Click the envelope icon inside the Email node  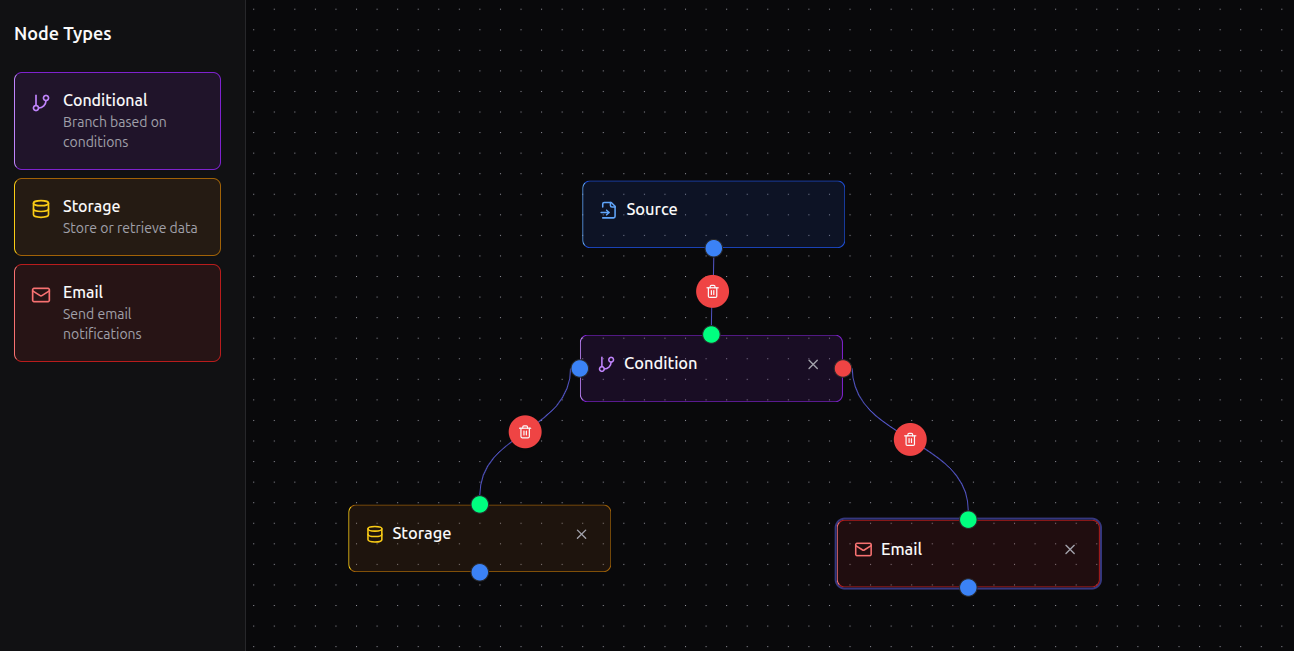863,549
